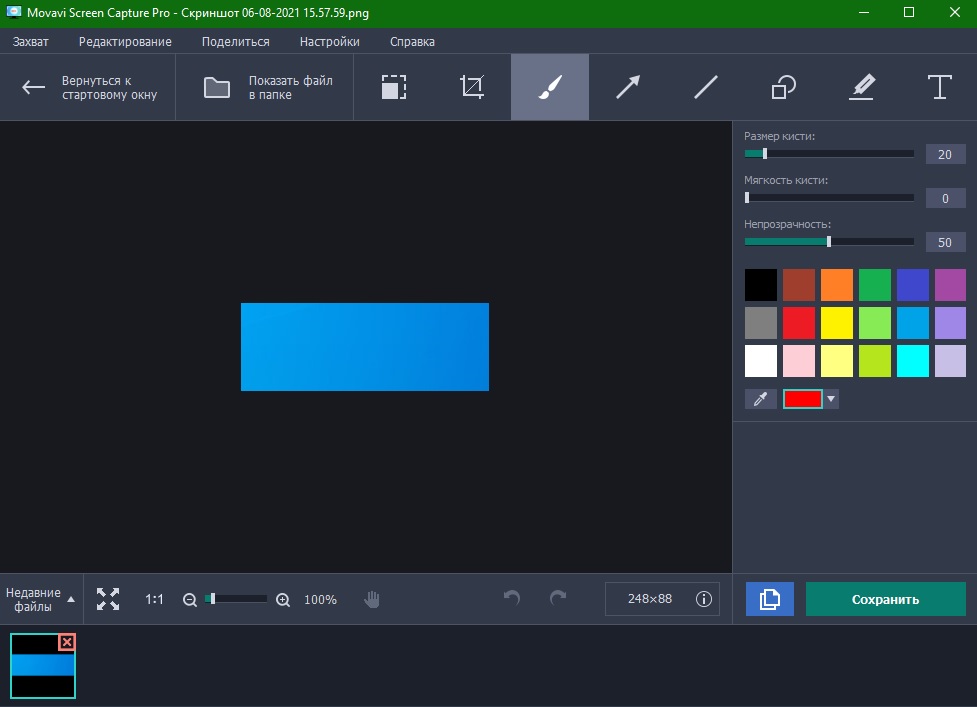Open the Захват menu
The height and width of the screenshot is (707, 977).
(31, 42)
